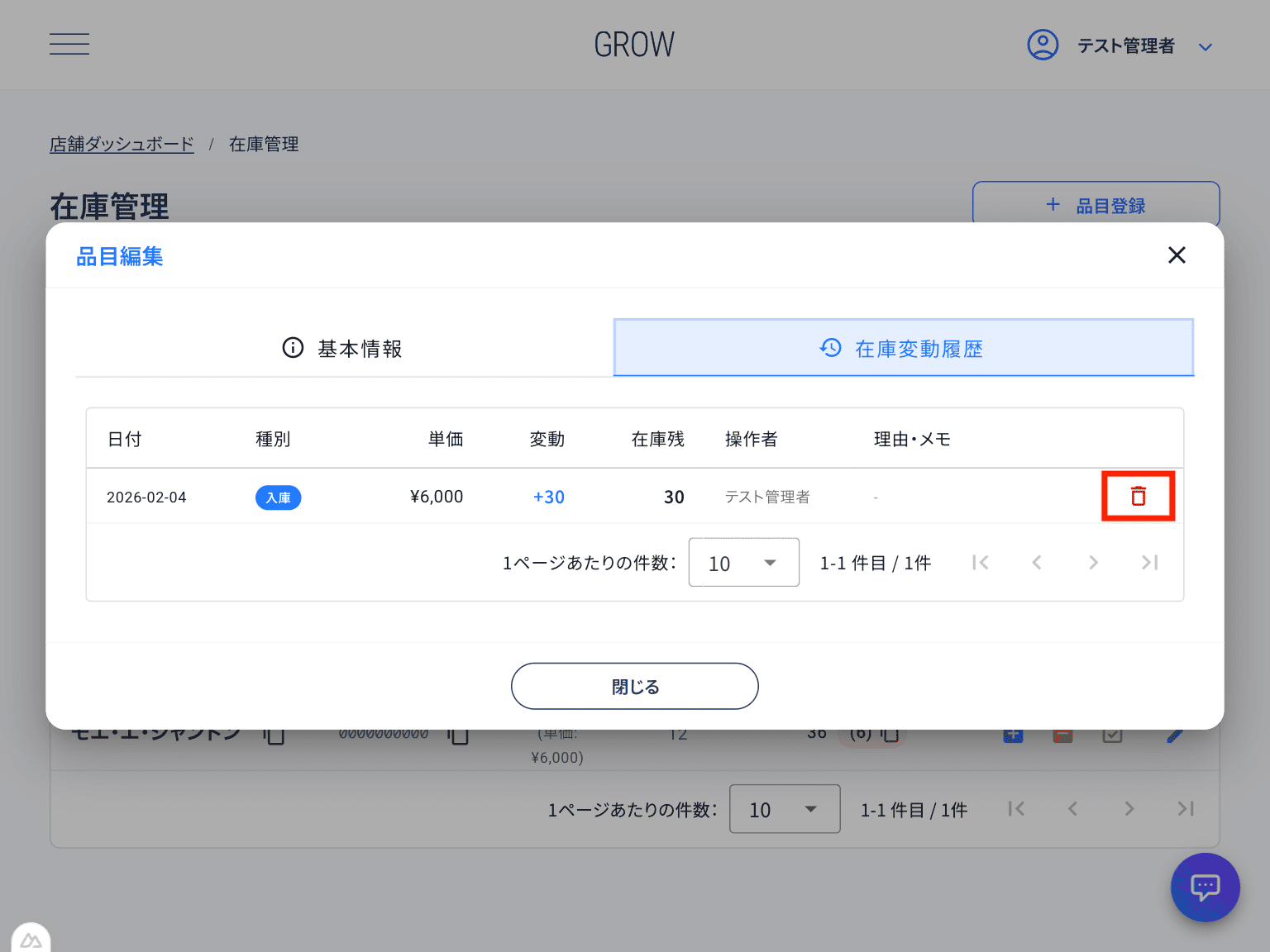Open the chat support bubble
Image resolution: width=1270 pixels, height=952 pixels.
tap(1205, 888)
